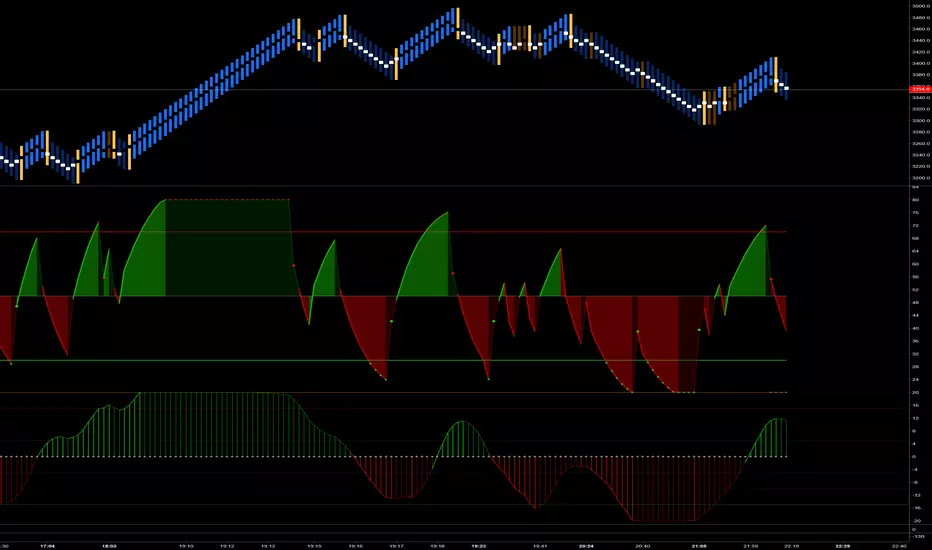Click the oscillator axis value 72
The width and height of the screenshot is (932, 550).
(915, 225)
